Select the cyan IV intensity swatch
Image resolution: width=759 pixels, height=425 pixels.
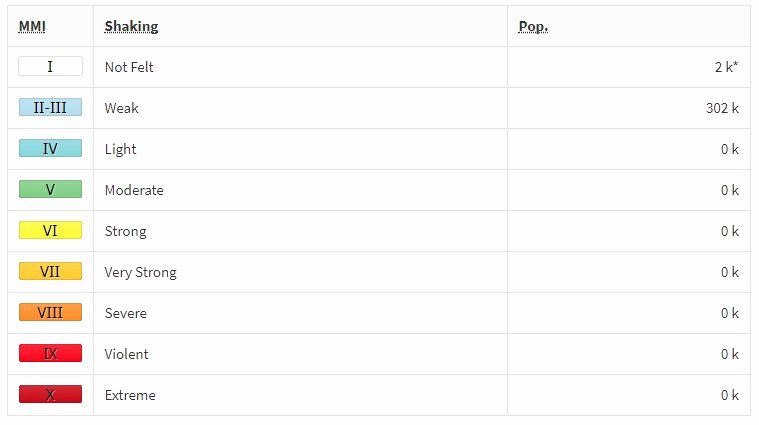click(50, 148)
